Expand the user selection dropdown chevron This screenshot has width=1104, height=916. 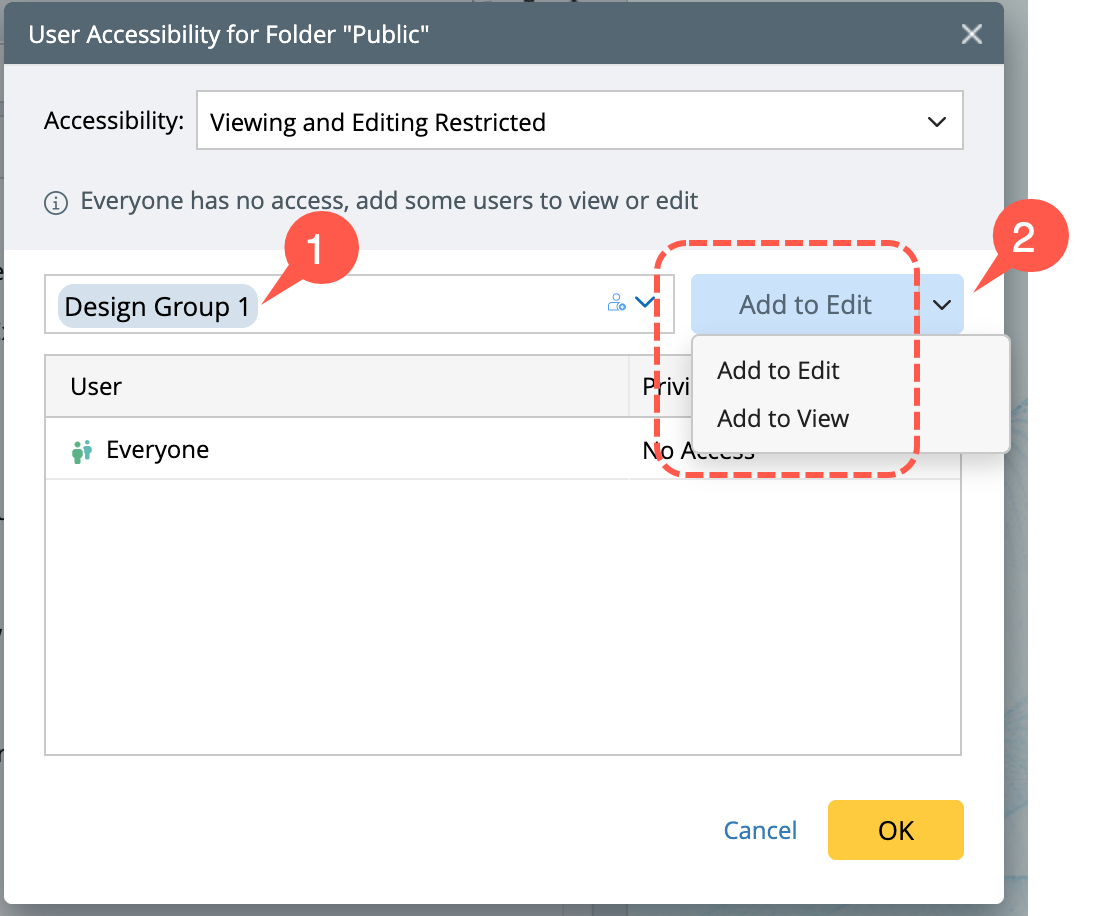tap(645, 302)
